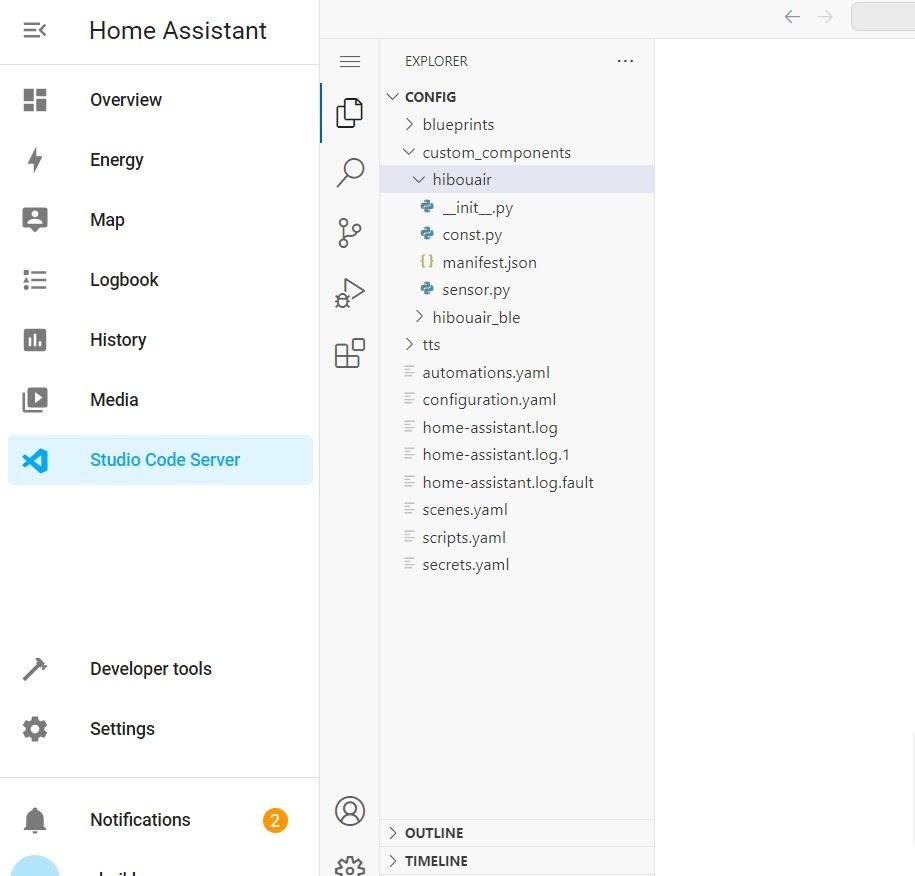Screen dimensions: 915x876
Task: Select Studio Code Server in sidebar
Action: tap(160, 460)
